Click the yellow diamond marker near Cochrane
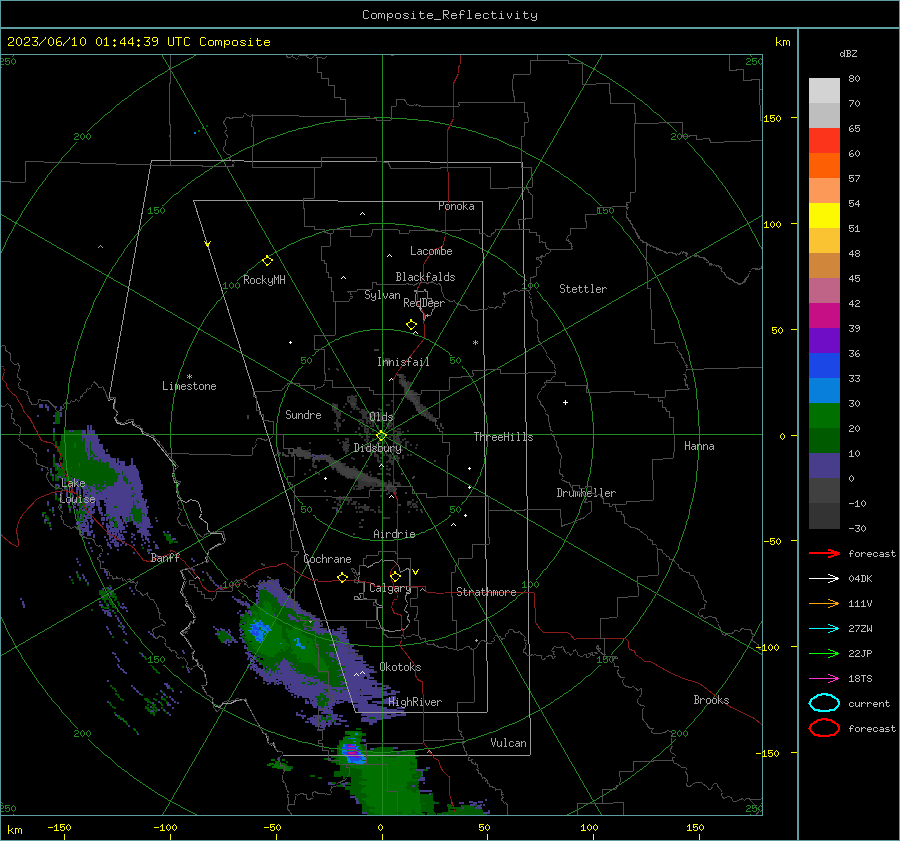This screenshot has width=900, height=841. (x=343, y=578)
